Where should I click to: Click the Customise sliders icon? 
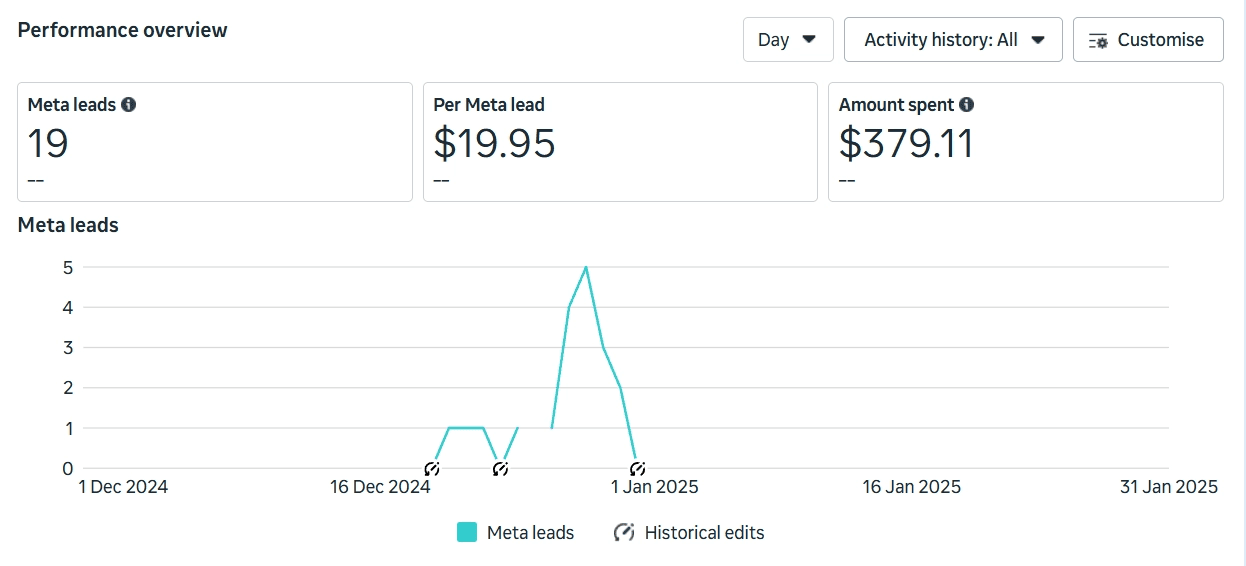1098,40
